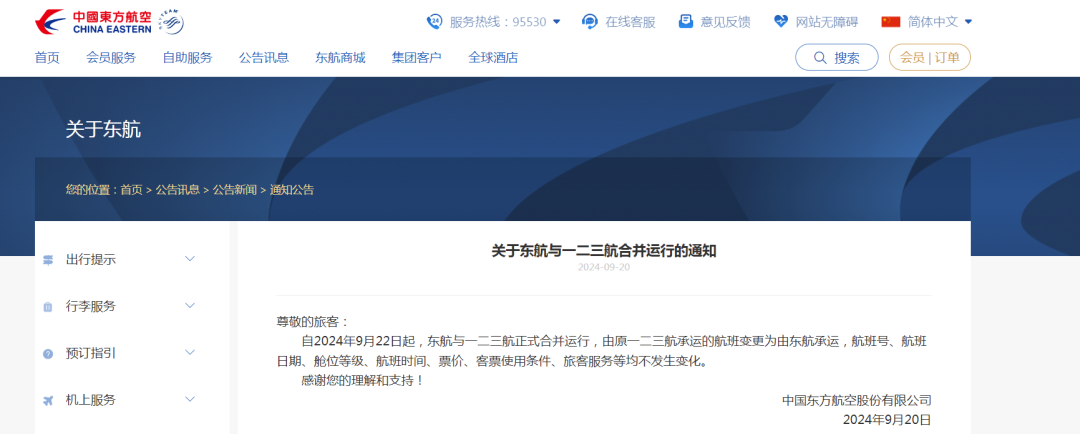Click the online customer service chat icon

[590, 21]
